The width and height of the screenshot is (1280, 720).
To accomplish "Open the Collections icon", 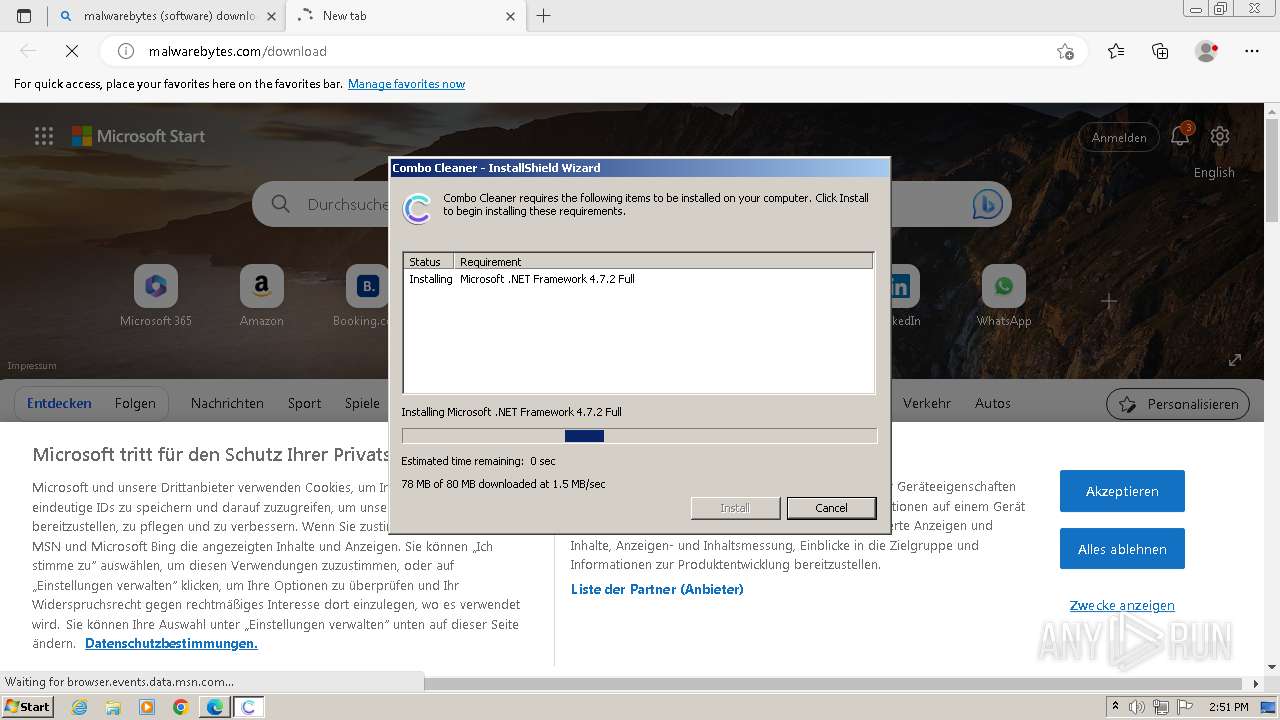I will pos(1160,51).
